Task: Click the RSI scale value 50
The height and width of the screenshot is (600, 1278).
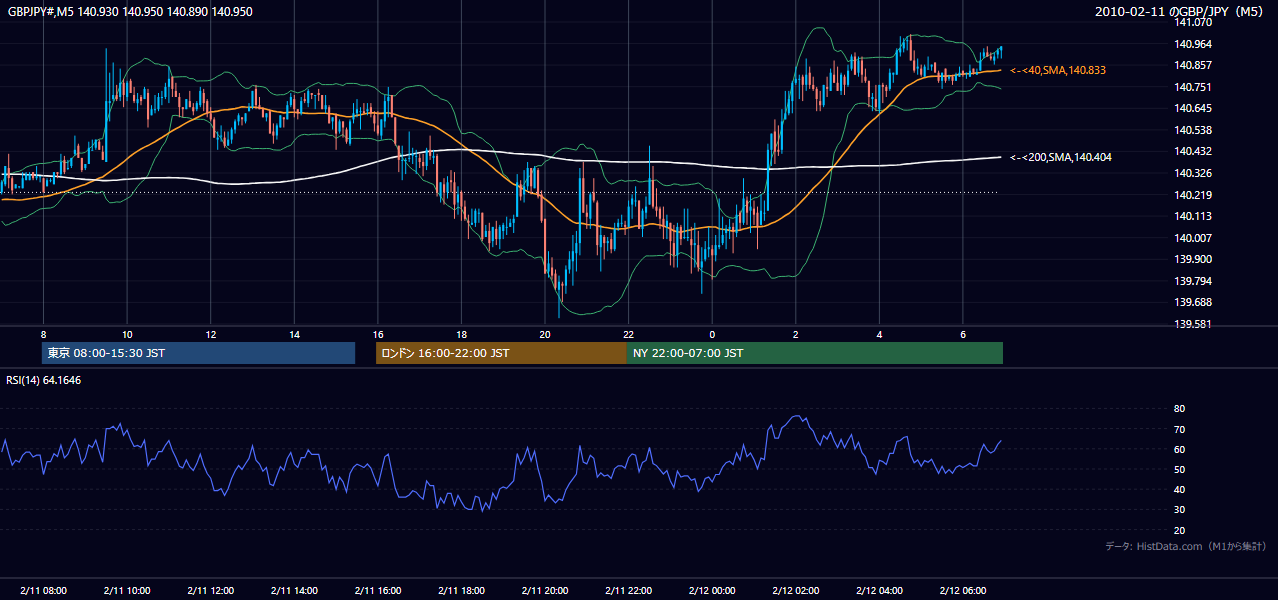Action: 1179,469
